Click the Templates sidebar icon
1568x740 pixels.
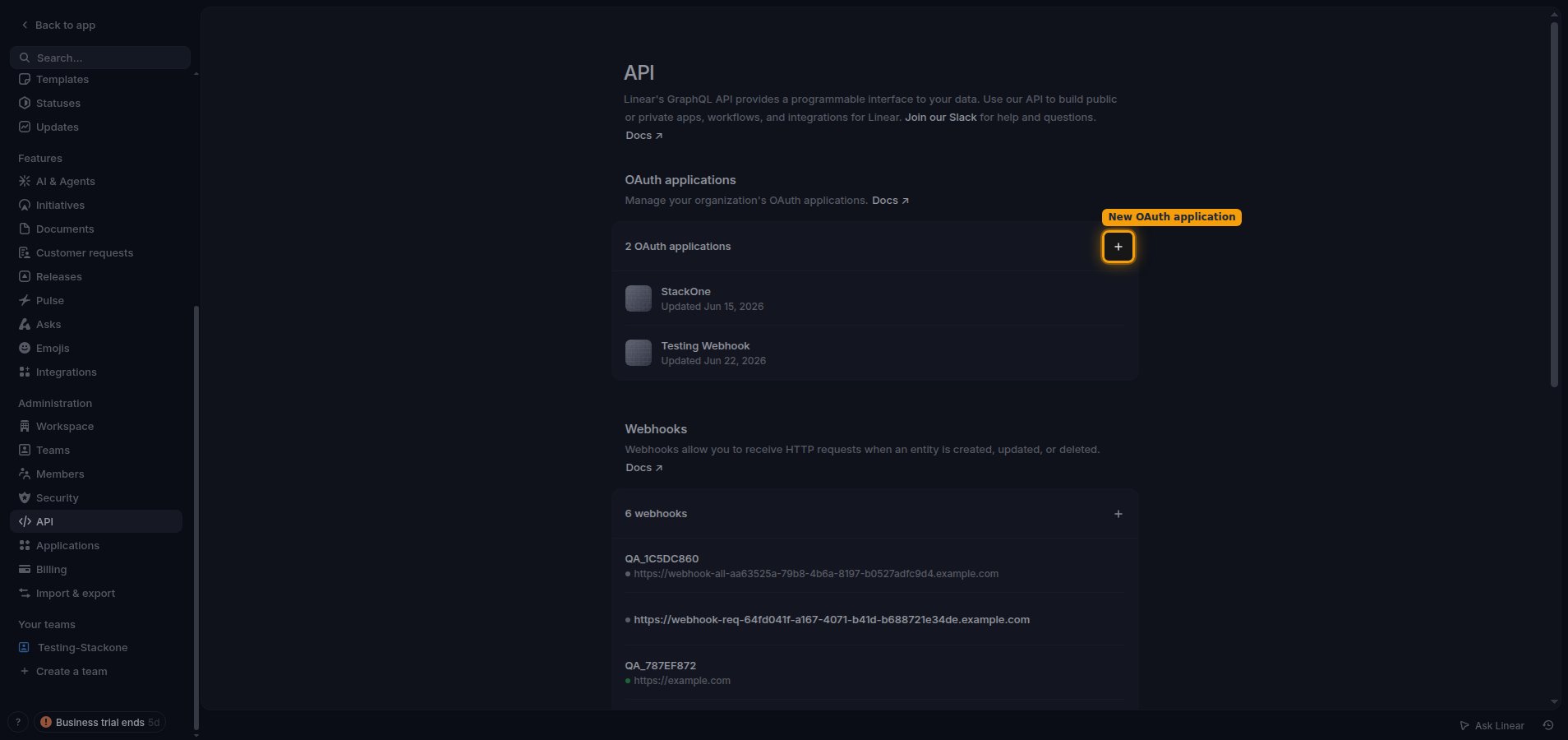25,80
